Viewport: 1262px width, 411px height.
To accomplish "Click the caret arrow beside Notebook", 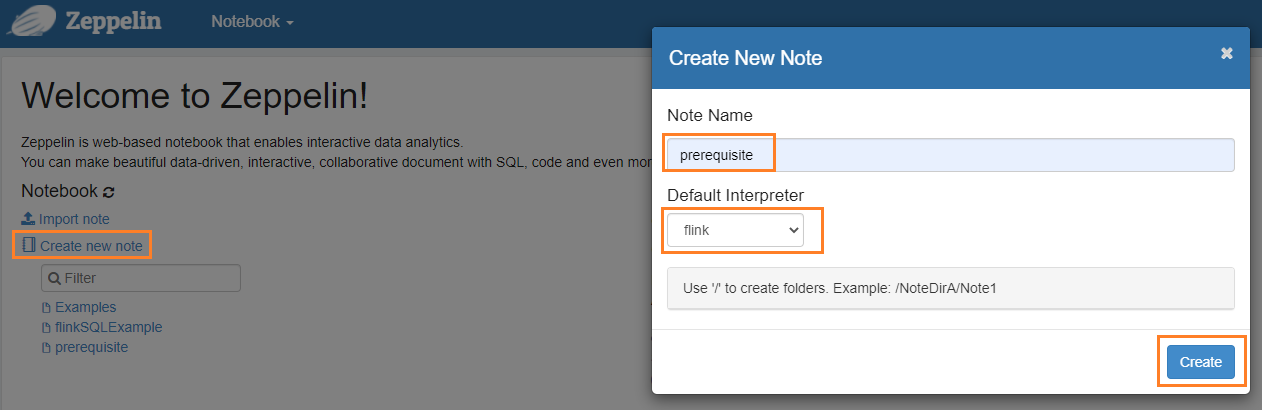I will click(x=289, y=23).
